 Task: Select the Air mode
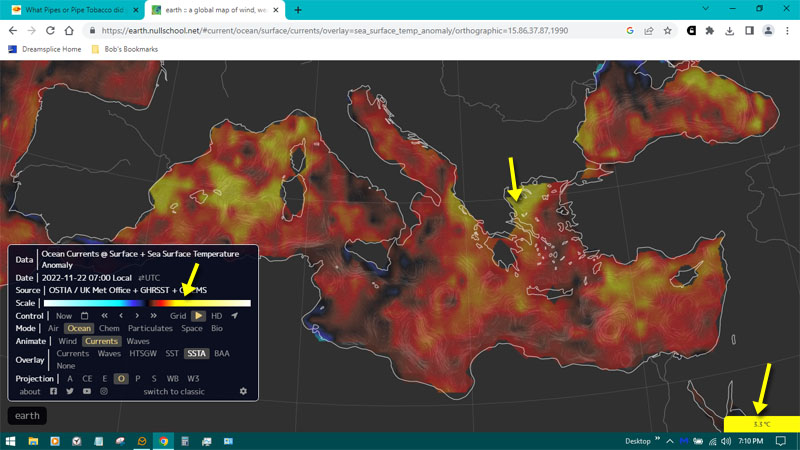coord(53,328)
